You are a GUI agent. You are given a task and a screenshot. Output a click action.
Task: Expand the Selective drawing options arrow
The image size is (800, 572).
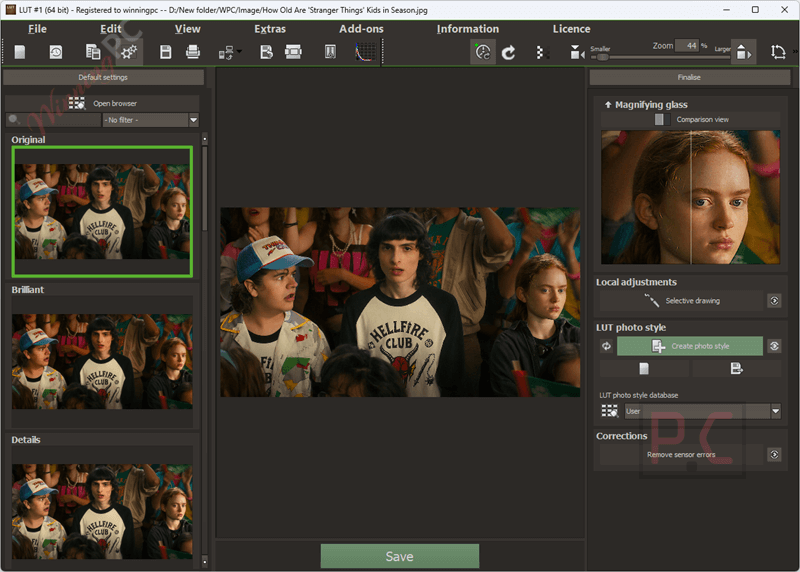point(774,301)
